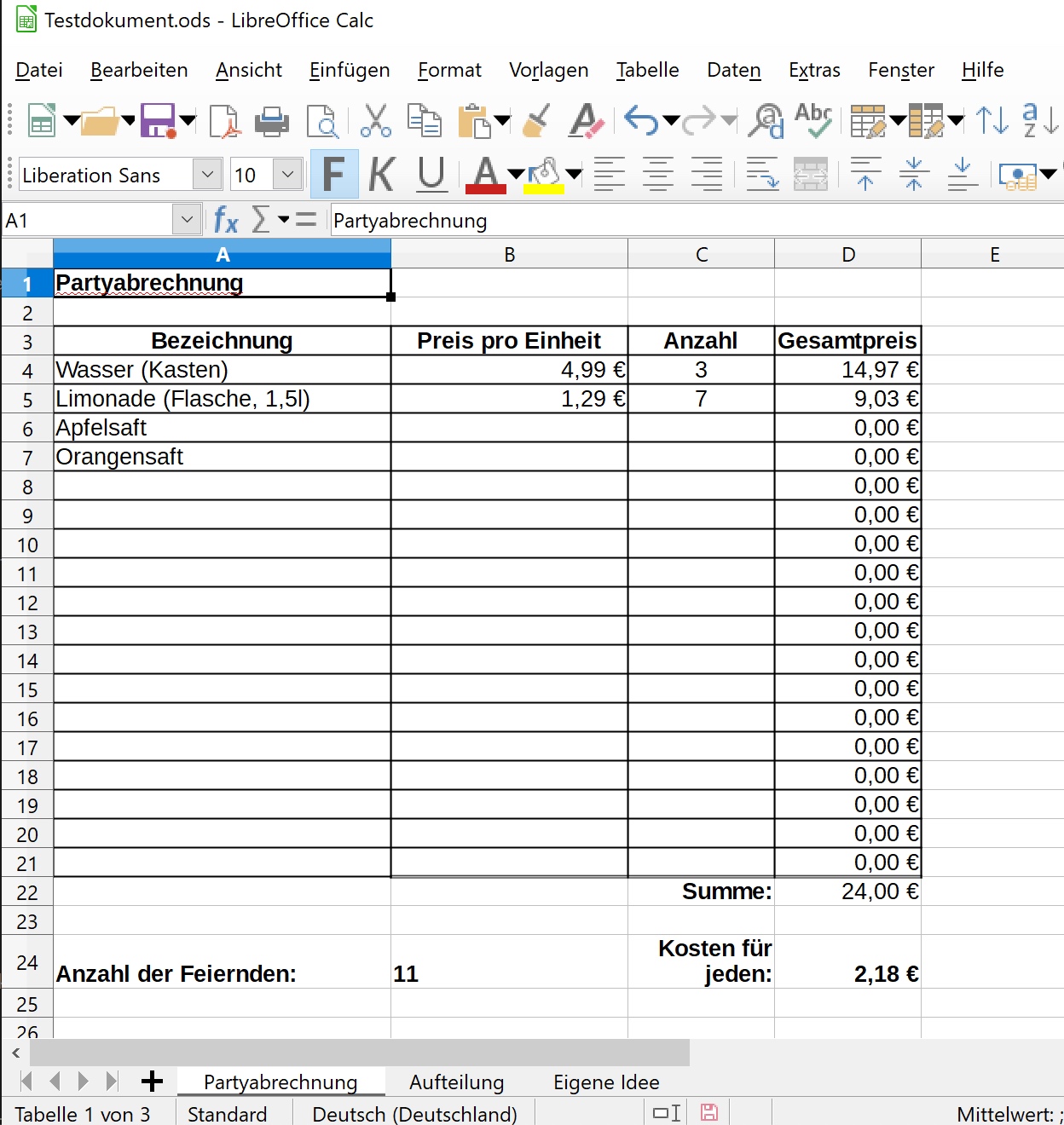The image size is (1064, 1125).
Task: Add a new sheet with plus button
Action: (x=152, y=1082)
